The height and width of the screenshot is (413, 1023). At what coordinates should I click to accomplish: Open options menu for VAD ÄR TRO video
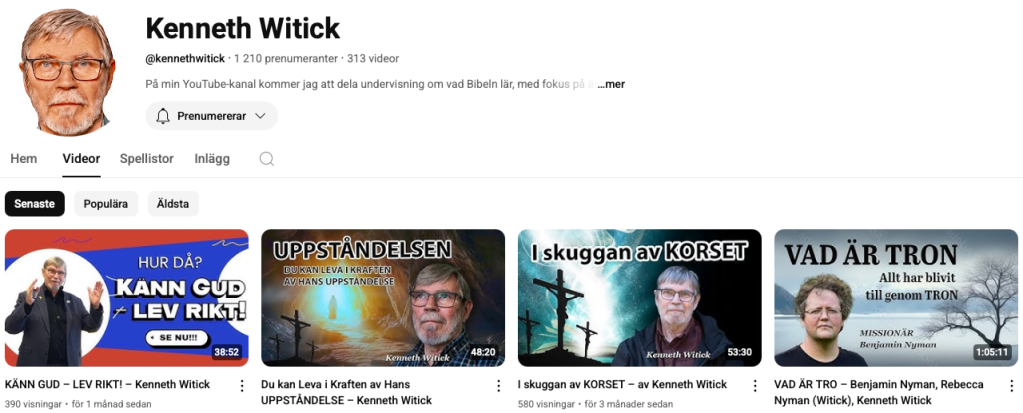1011,386
